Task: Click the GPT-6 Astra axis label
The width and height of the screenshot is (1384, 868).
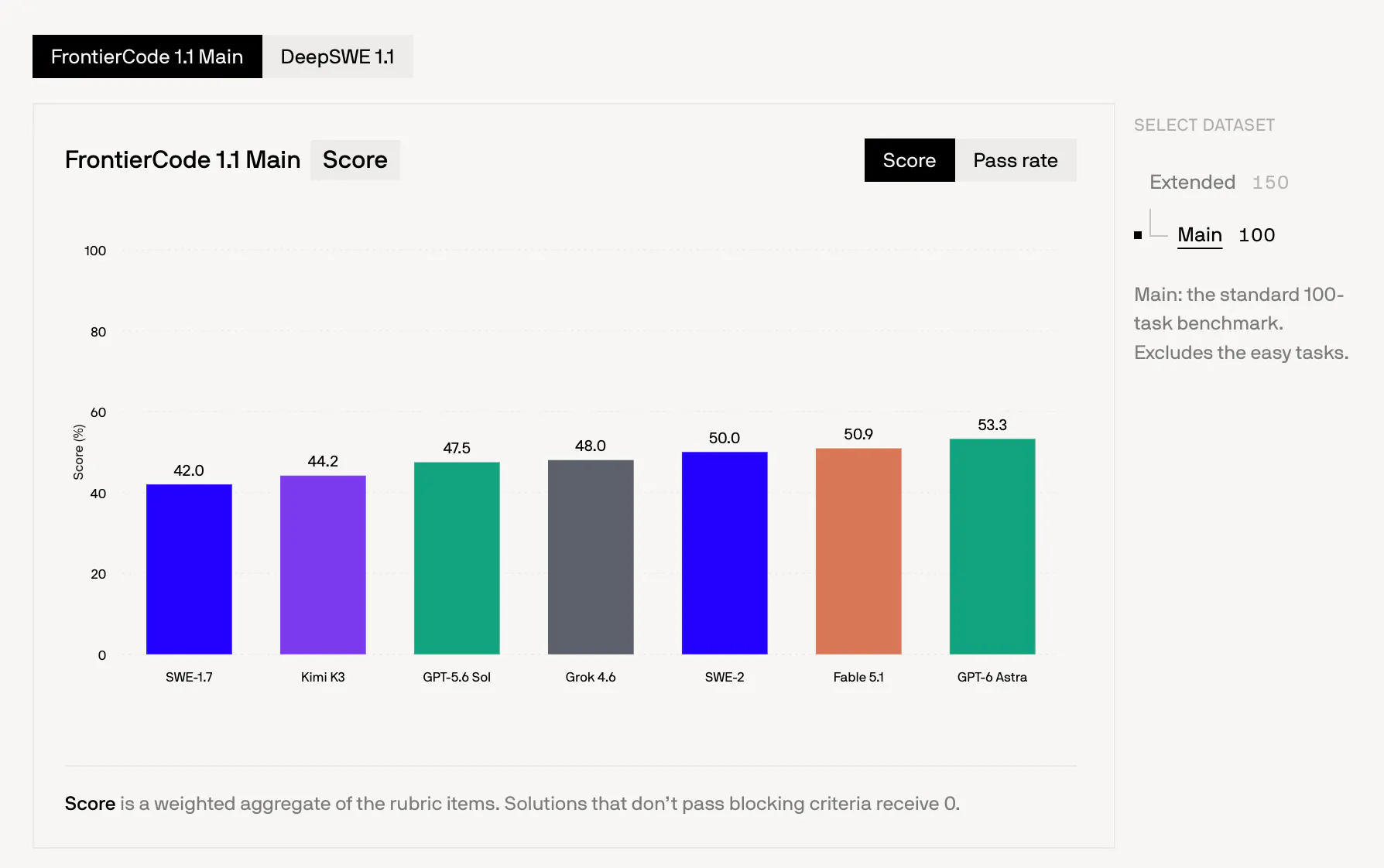Action: (992, 677)
